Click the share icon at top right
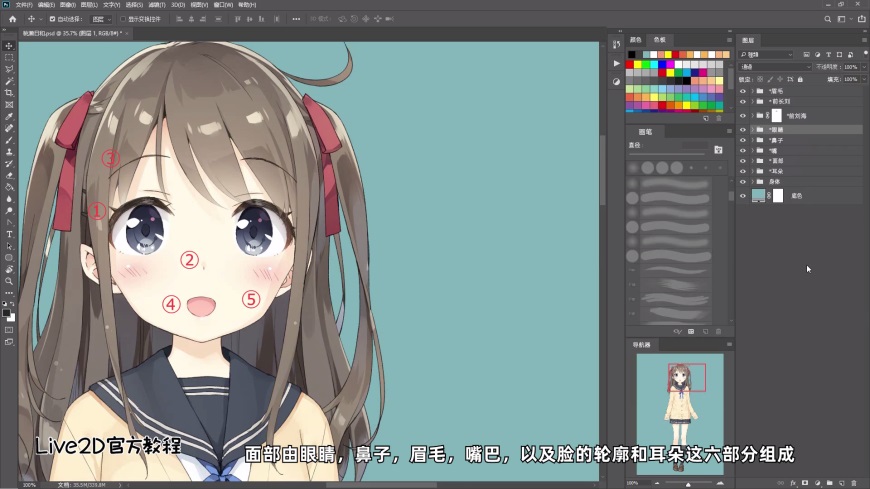Screen dimensions: 870x489 (x=862, y=19)
